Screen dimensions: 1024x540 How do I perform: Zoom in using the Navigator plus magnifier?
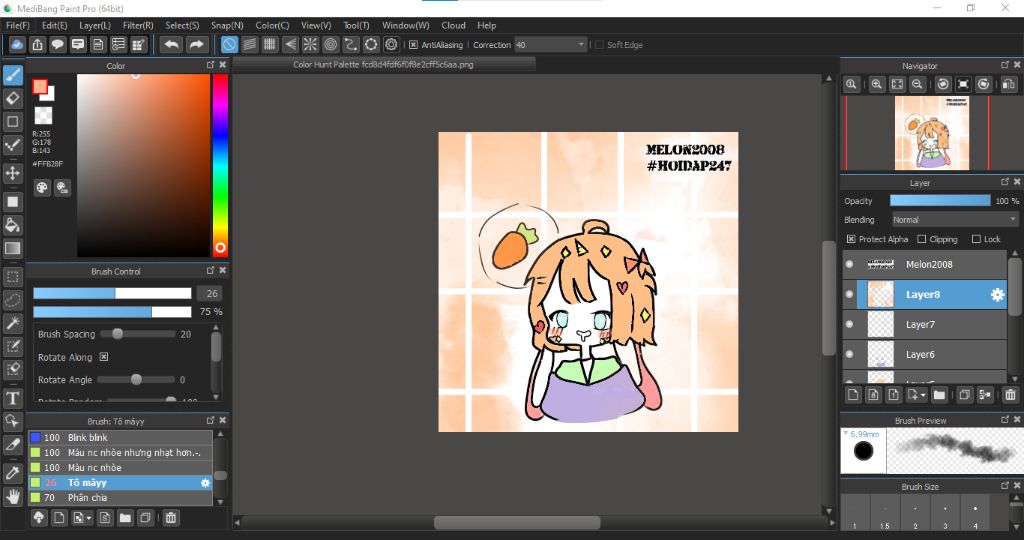tap(876, 84)
